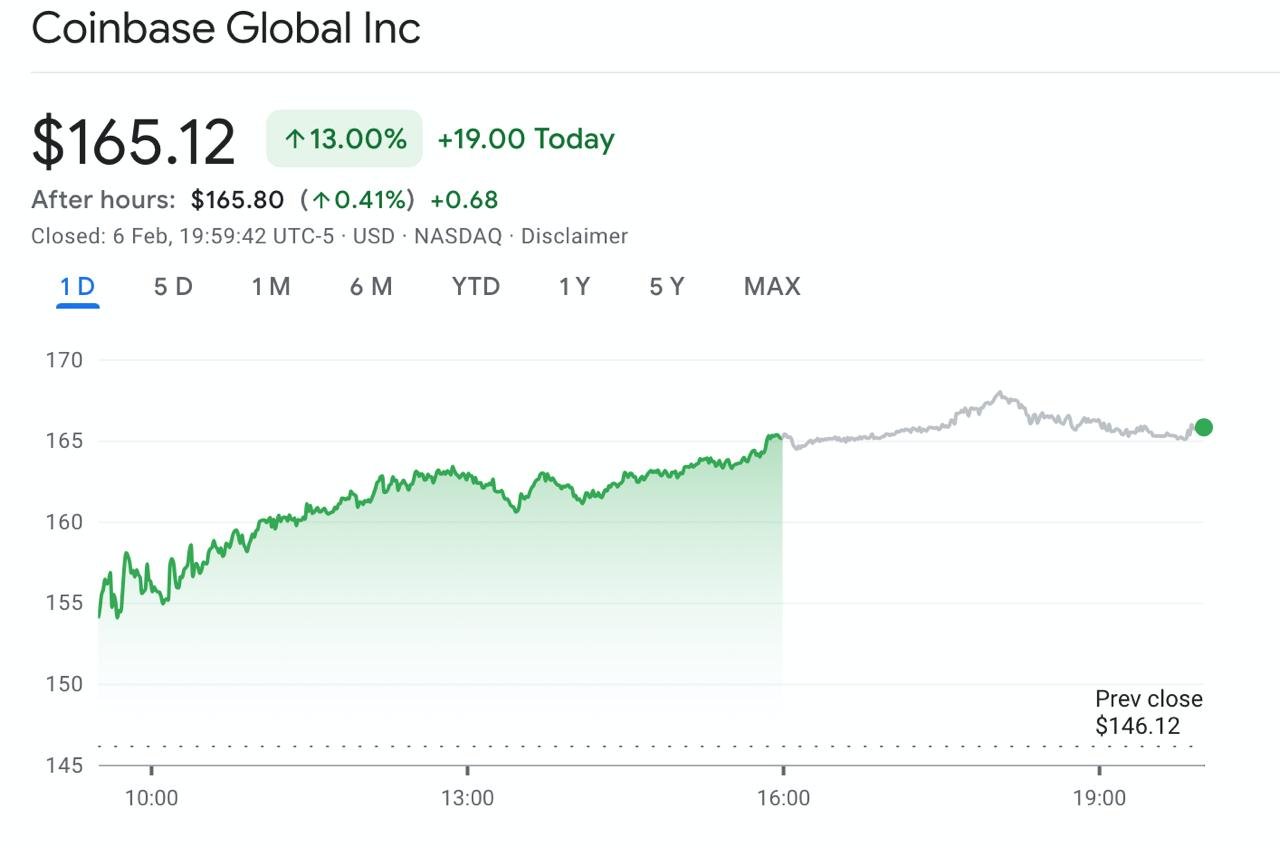The height and width of the screenshot is (847, 1280).
Task: Select the YTD tab
Action: point(476,287)
